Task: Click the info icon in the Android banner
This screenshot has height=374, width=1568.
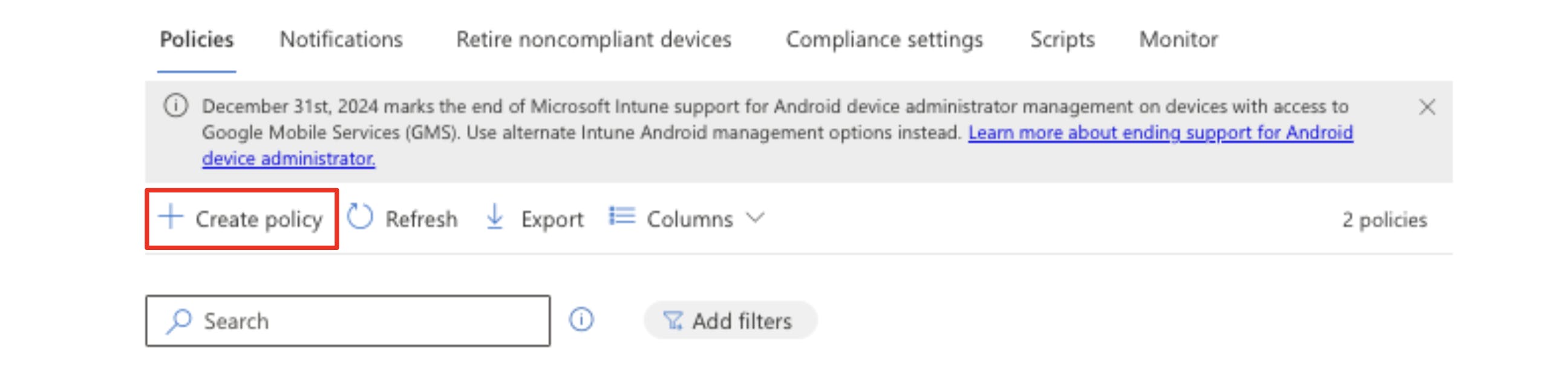Action: pos(175,106)
